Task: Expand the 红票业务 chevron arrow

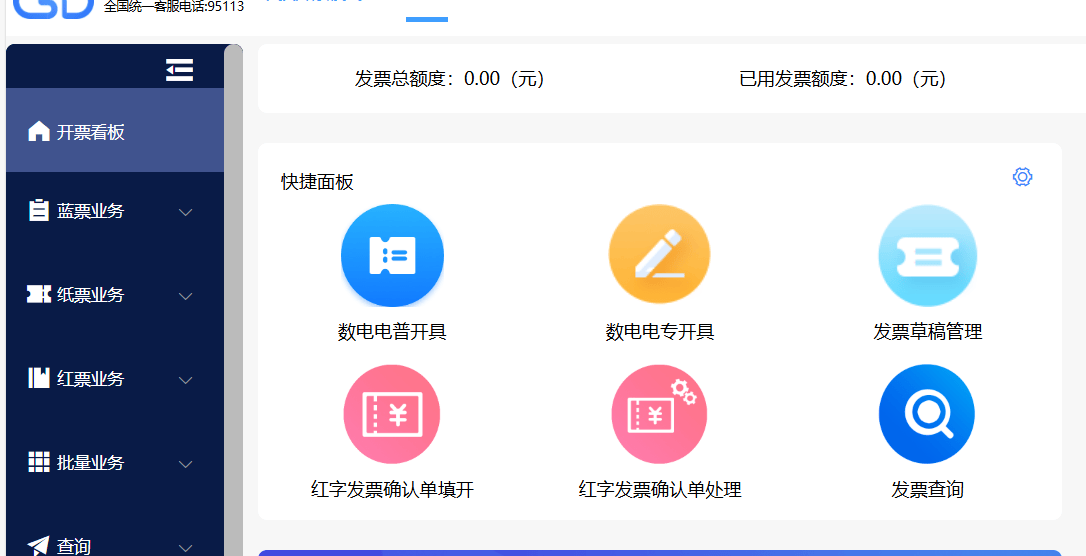Action: click(185, 380)
